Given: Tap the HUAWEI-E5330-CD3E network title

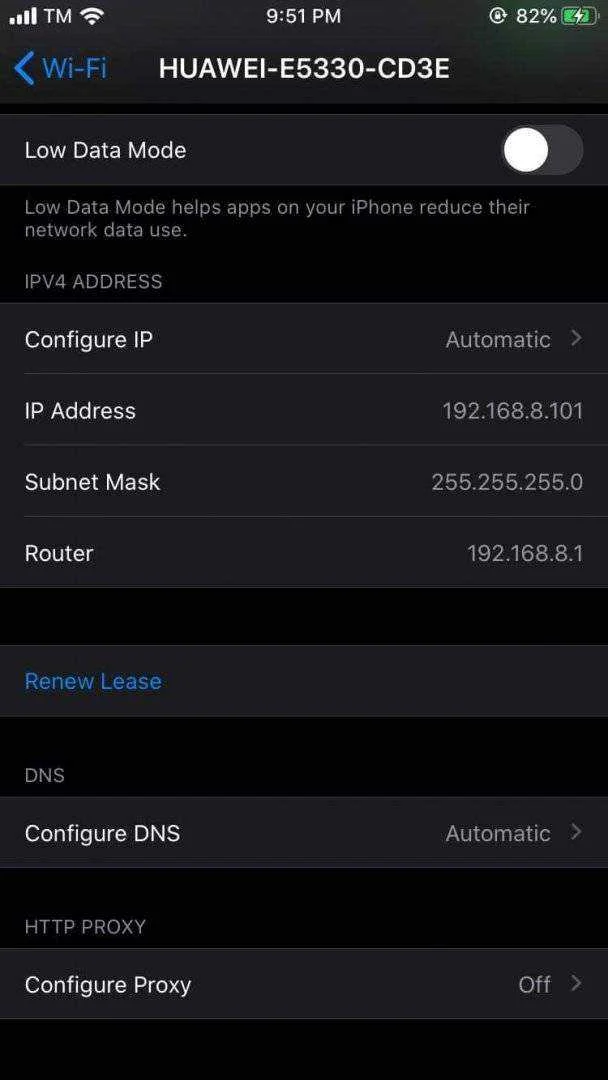Looking at the screenshot, I should click(304, 69).
